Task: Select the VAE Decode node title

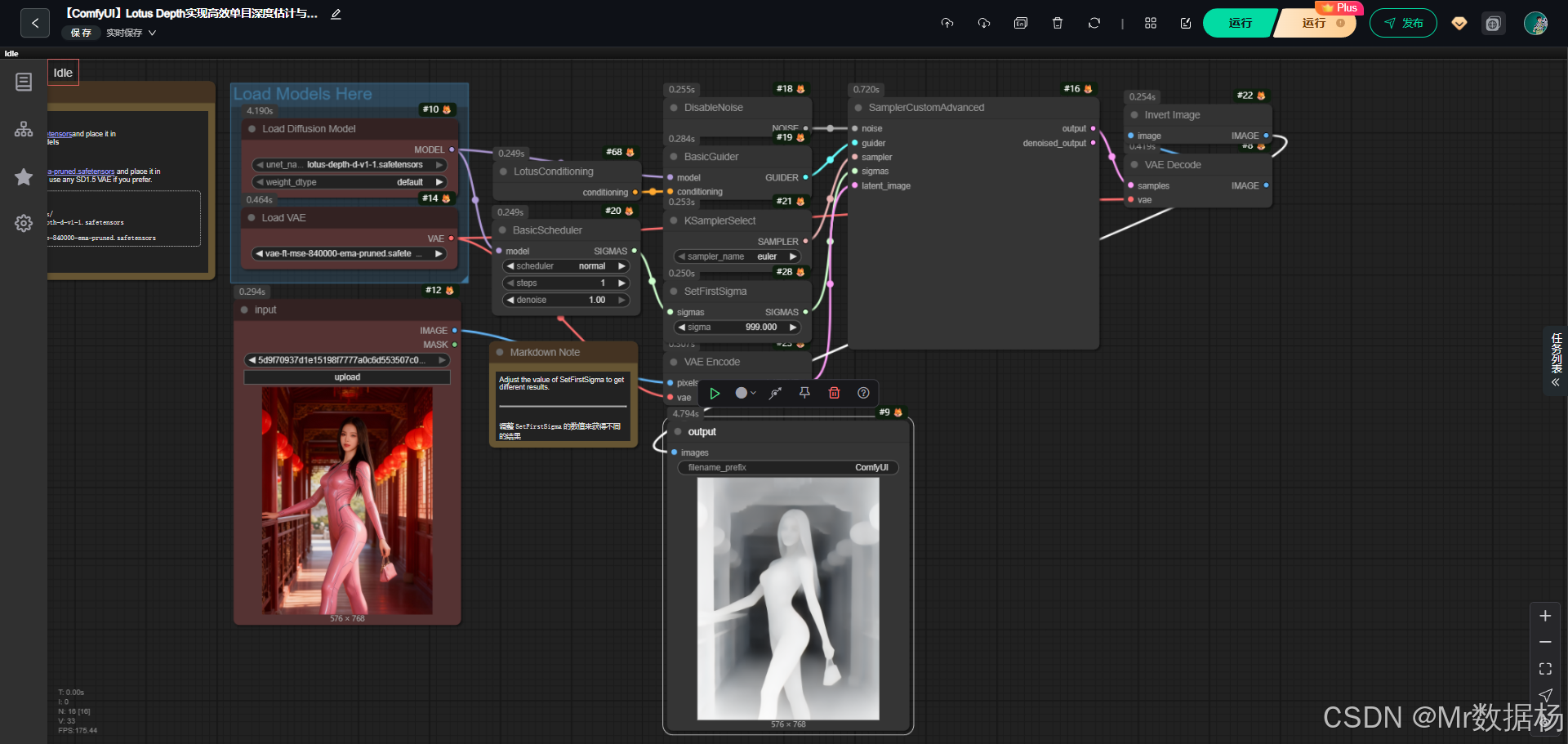Action: 1173,165
